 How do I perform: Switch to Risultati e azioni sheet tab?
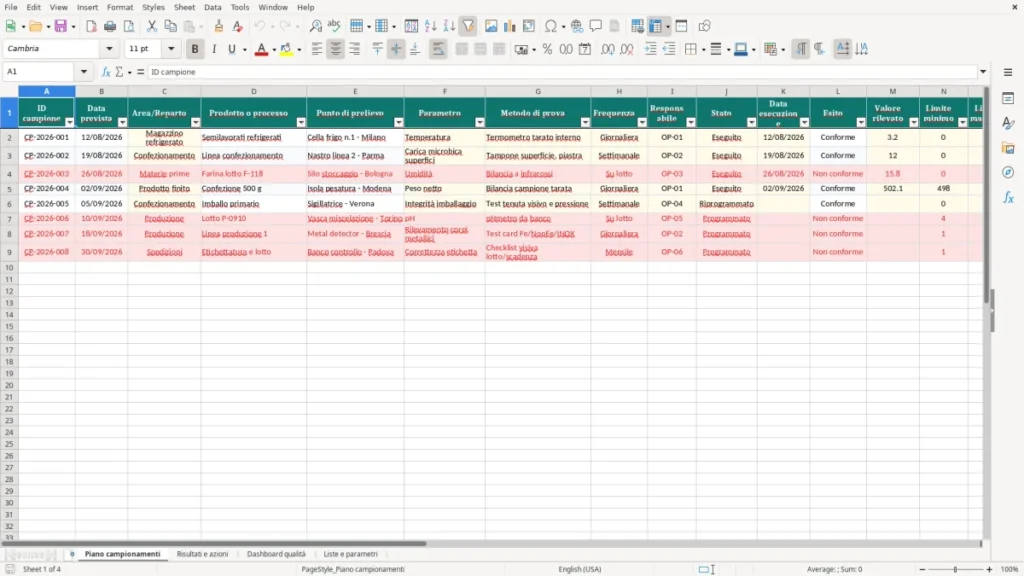[x=202, y=554]
